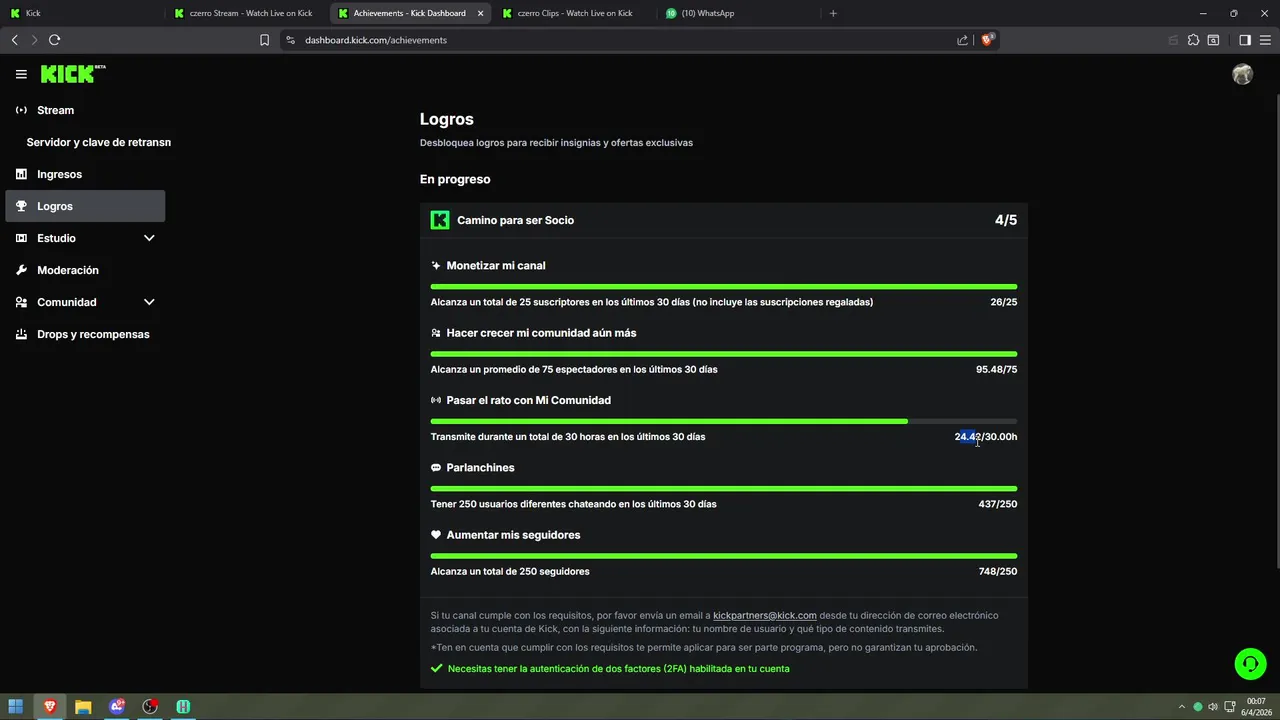Image resolution: width=1280 pixels, height=720 pixels.
Task: Close the Achievements tab
Action: [x=480, y=13]
